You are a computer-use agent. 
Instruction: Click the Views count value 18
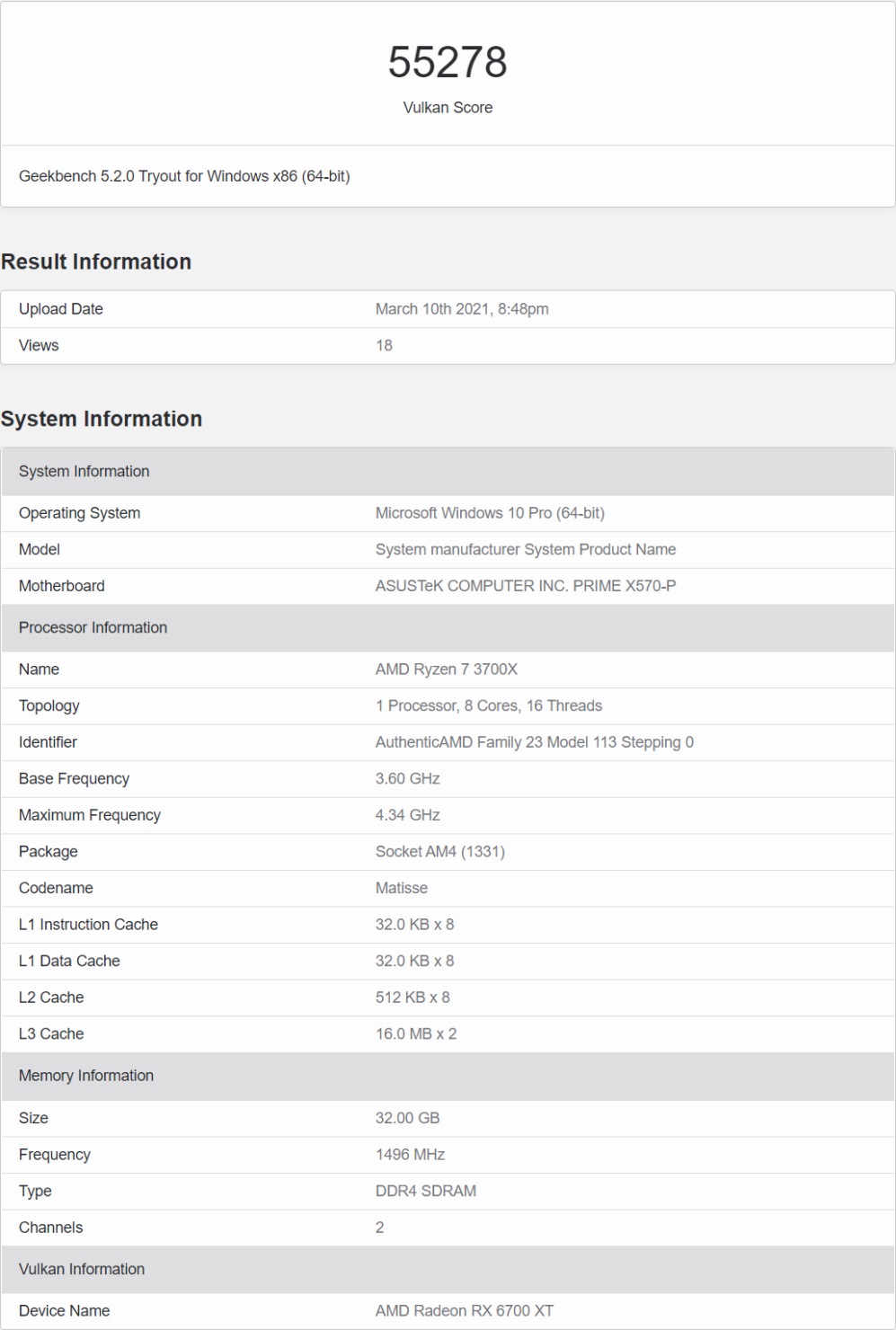tap(384, 345)
